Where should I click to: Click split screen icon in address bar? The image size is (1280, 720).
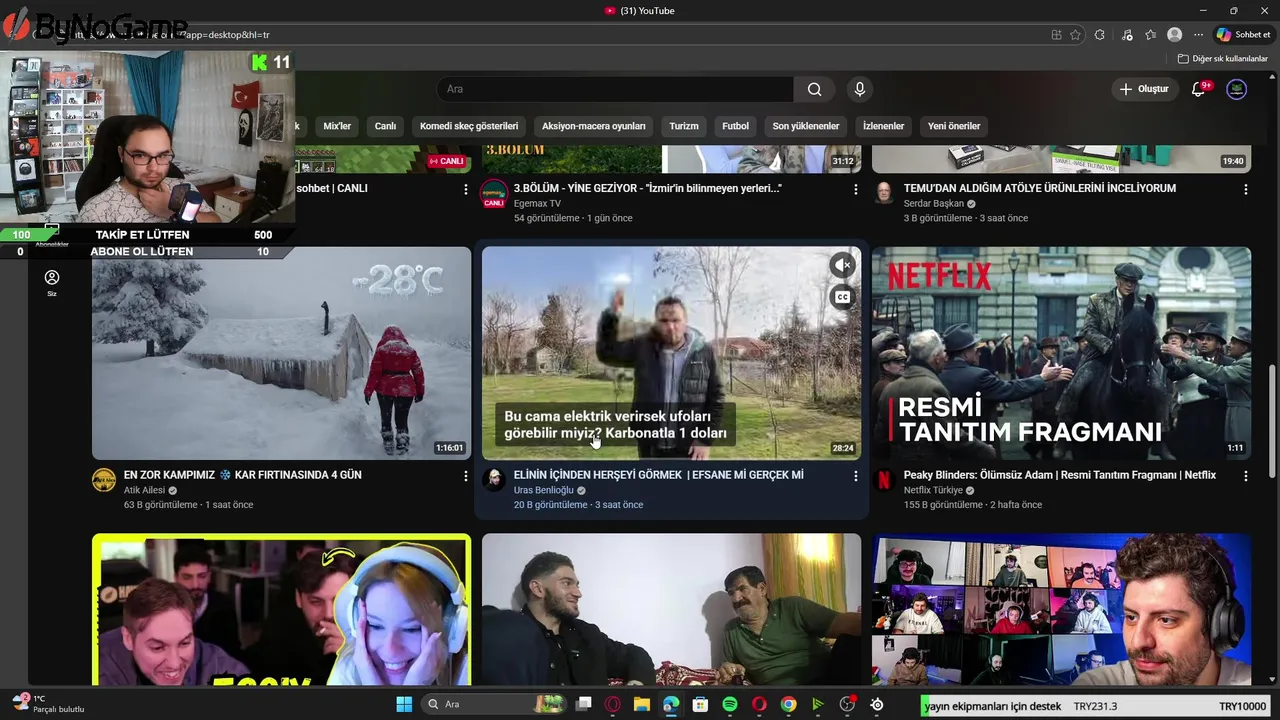click(x=1057, y=34)
